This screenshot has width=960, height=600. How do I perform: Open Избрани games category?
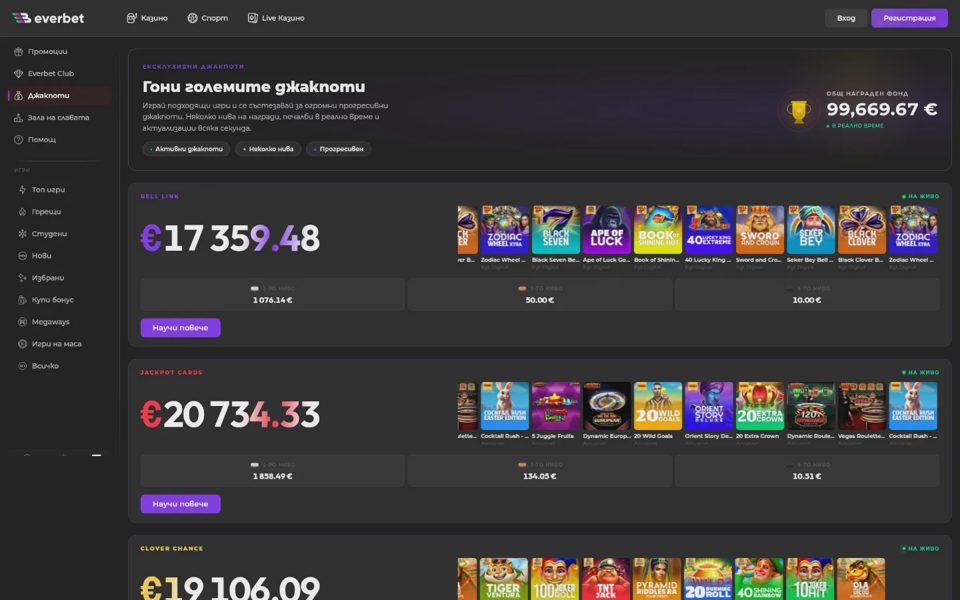(48, 278)
